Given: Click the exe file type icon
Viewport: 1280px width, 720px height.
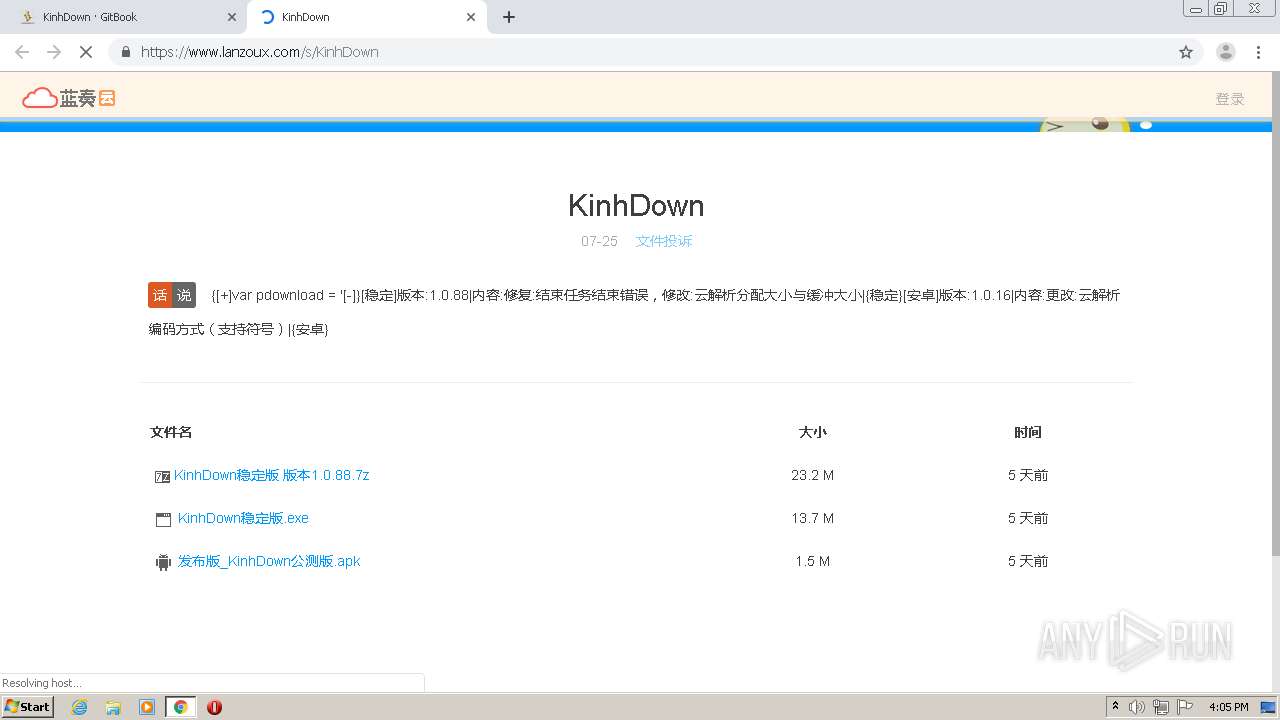Looking at the screenshot, I should 163,520.
